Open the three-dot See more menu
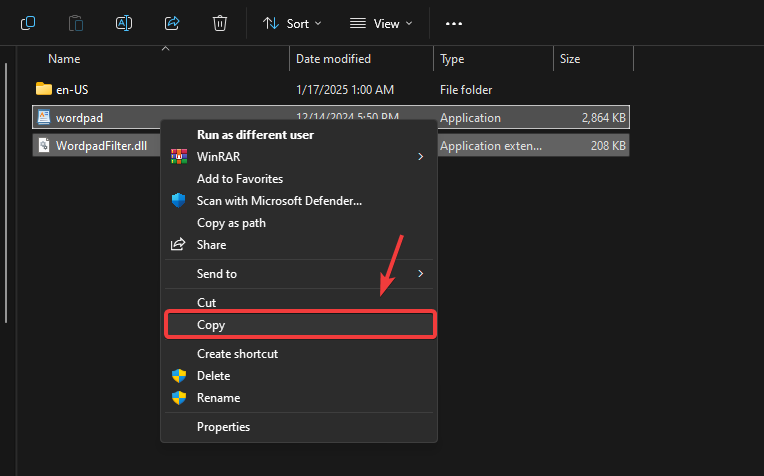Screen dimensions: 764x476 454,22
